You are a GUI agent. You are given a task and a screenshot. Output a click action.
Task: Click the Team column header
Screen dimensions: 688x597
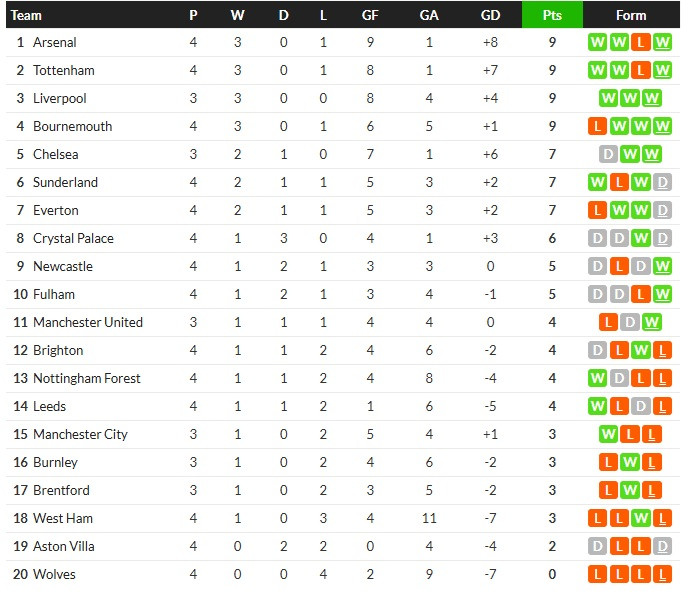click(26, 15)
